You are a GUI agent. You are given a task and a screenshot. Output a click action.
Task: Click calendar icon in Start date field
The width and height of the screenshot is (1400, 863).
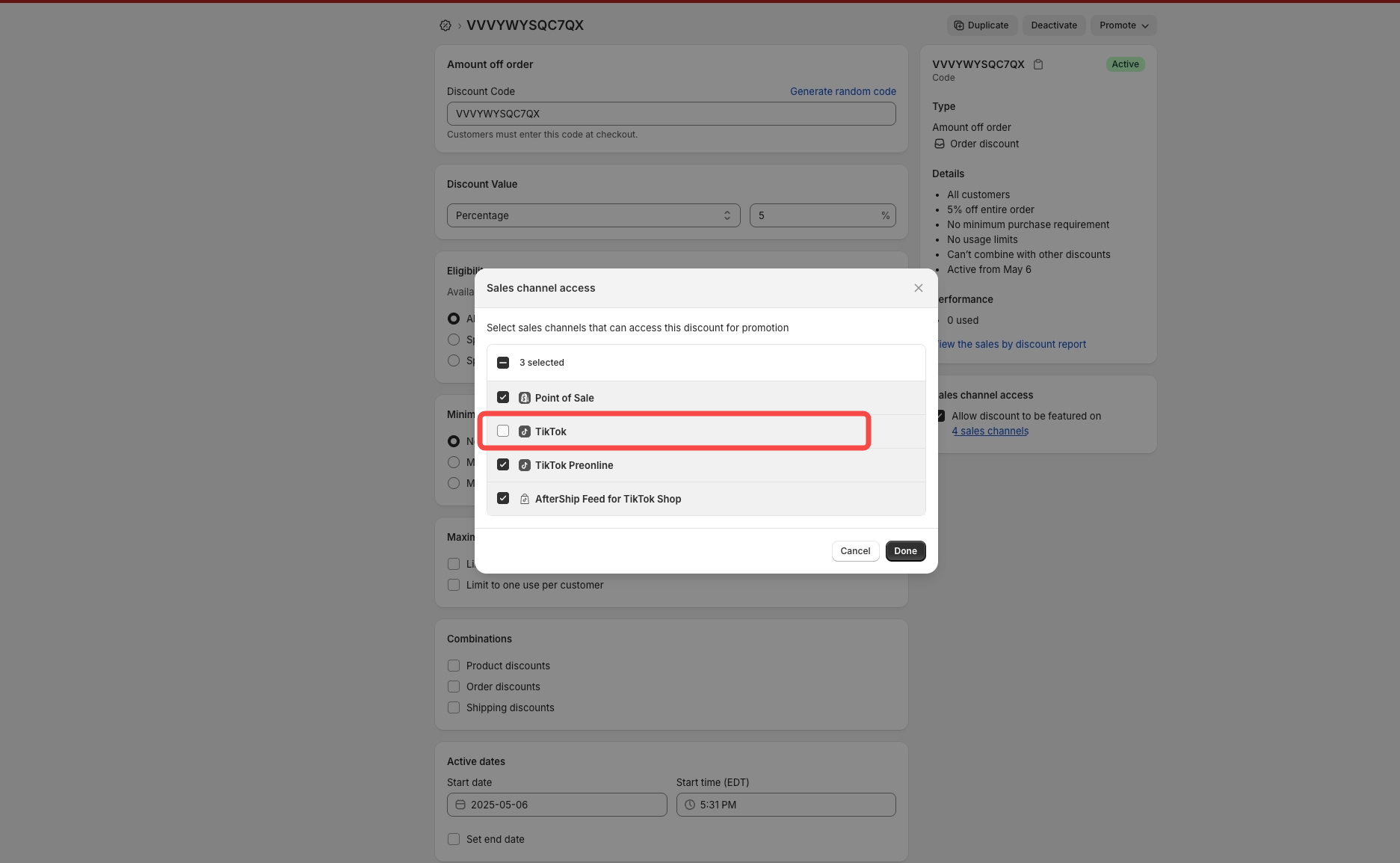(x=460, y=805)
